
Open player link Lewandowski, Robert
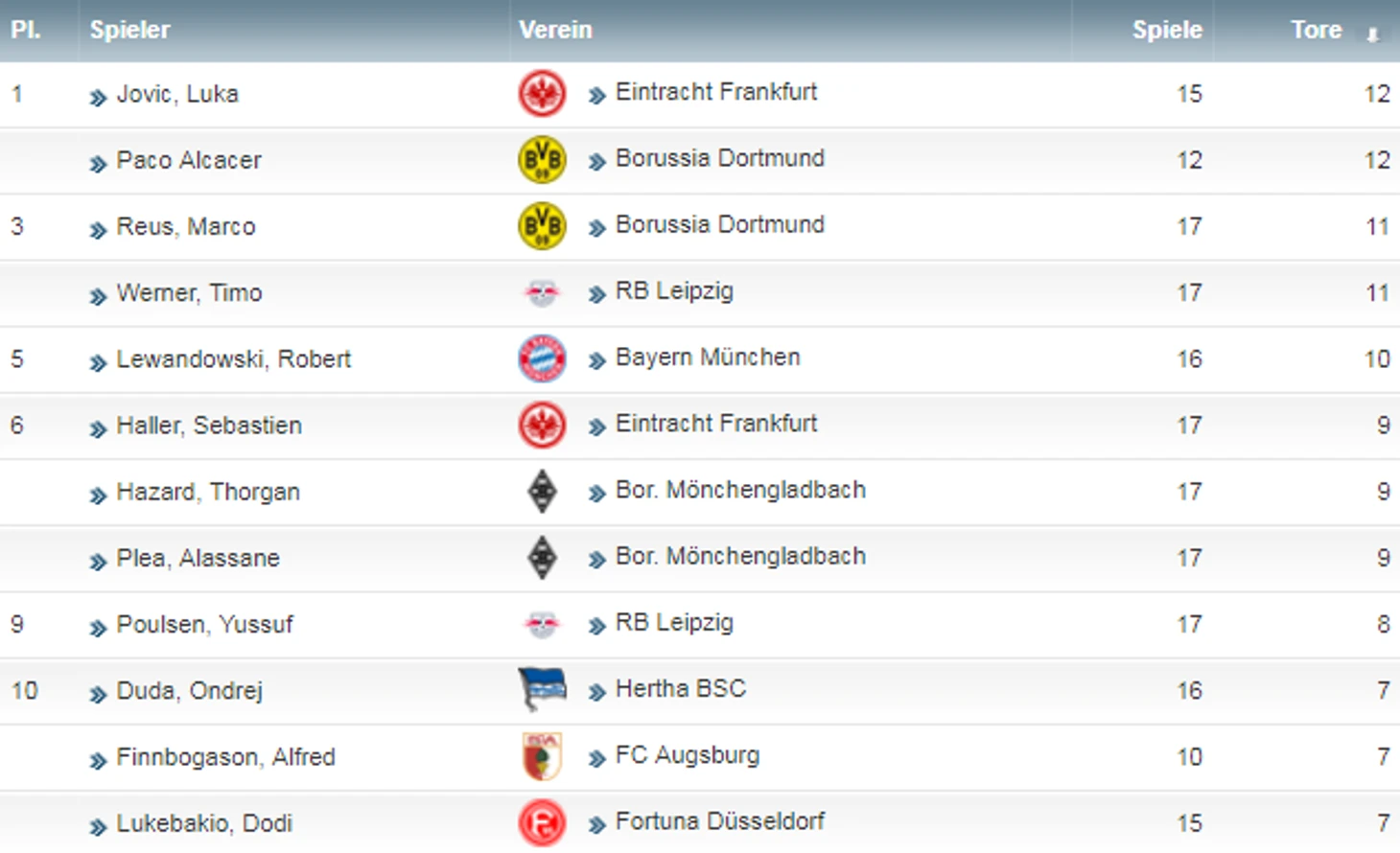pyautogui.click(x=234, y=359)
